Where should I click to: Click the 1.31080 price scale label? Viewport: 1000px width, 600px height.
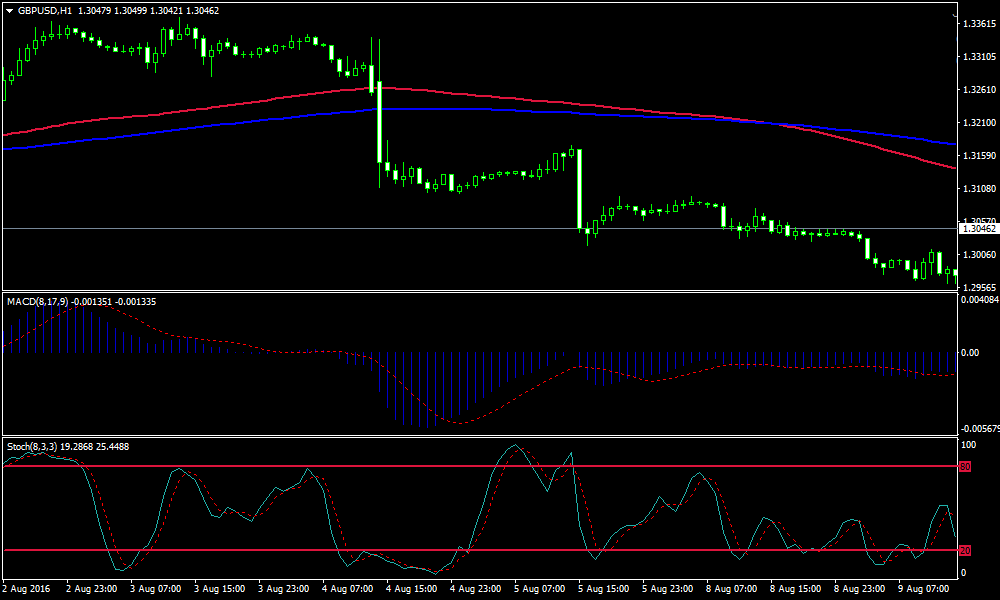tap(977, 188)
